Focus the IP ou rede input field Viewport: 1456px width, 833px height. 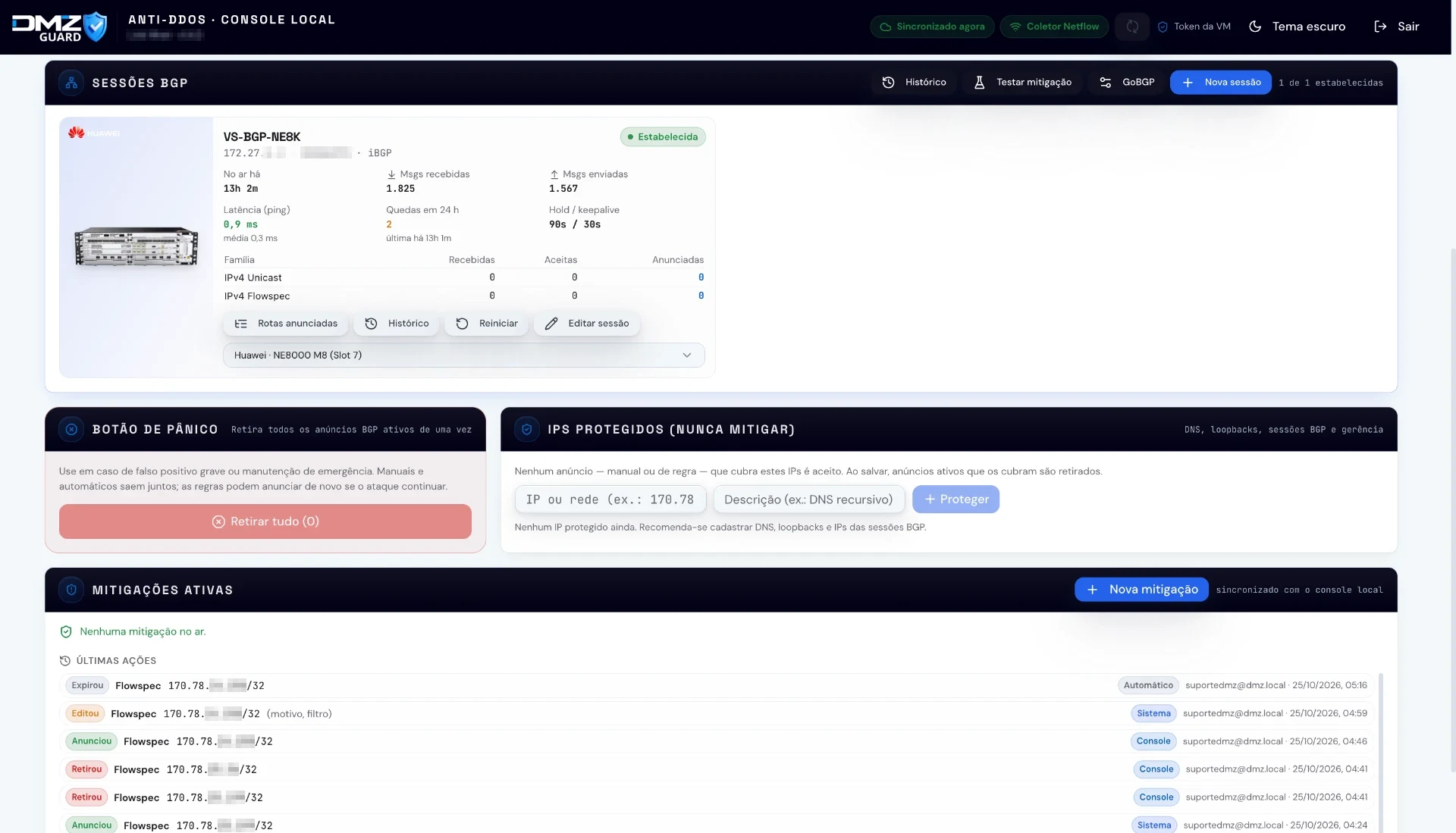(x=610, y=499)
